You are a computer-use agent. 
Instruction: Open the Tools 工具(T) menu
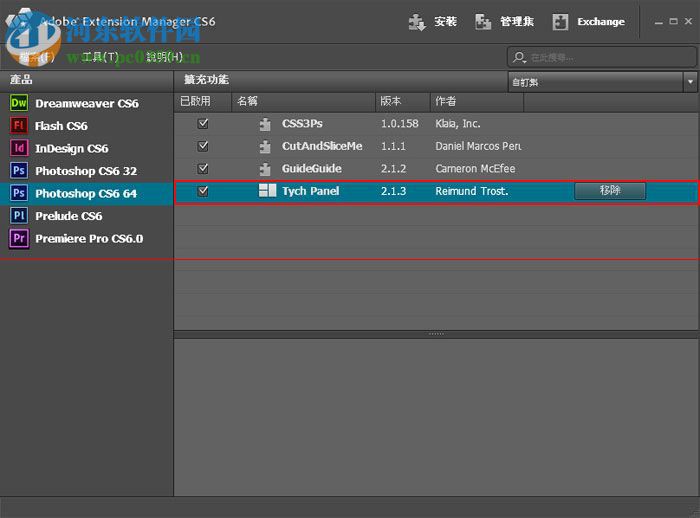(100, 57)
